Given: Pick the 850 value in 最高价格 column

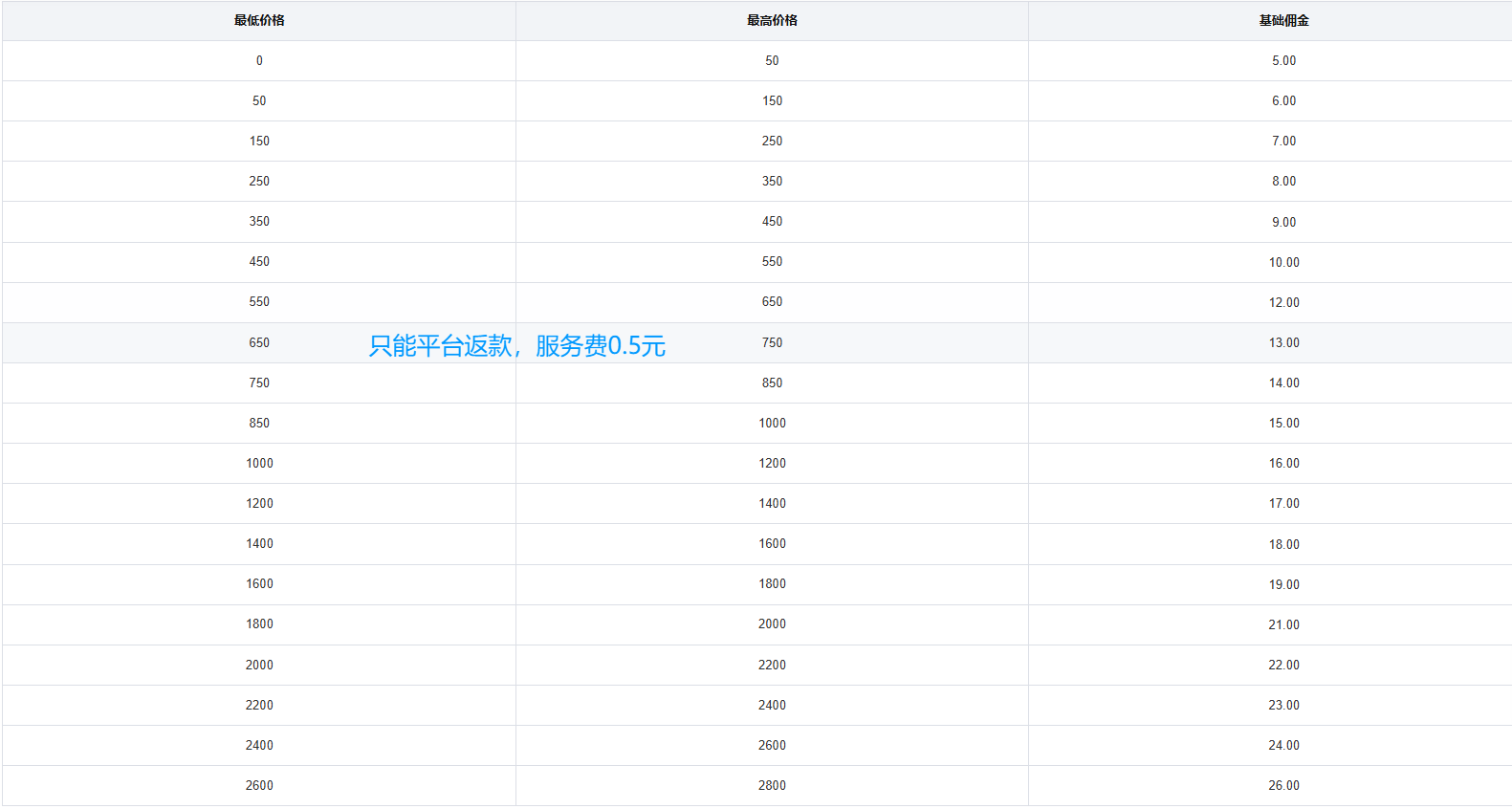Looking at the screenshot, I should (x=772, y=383).
